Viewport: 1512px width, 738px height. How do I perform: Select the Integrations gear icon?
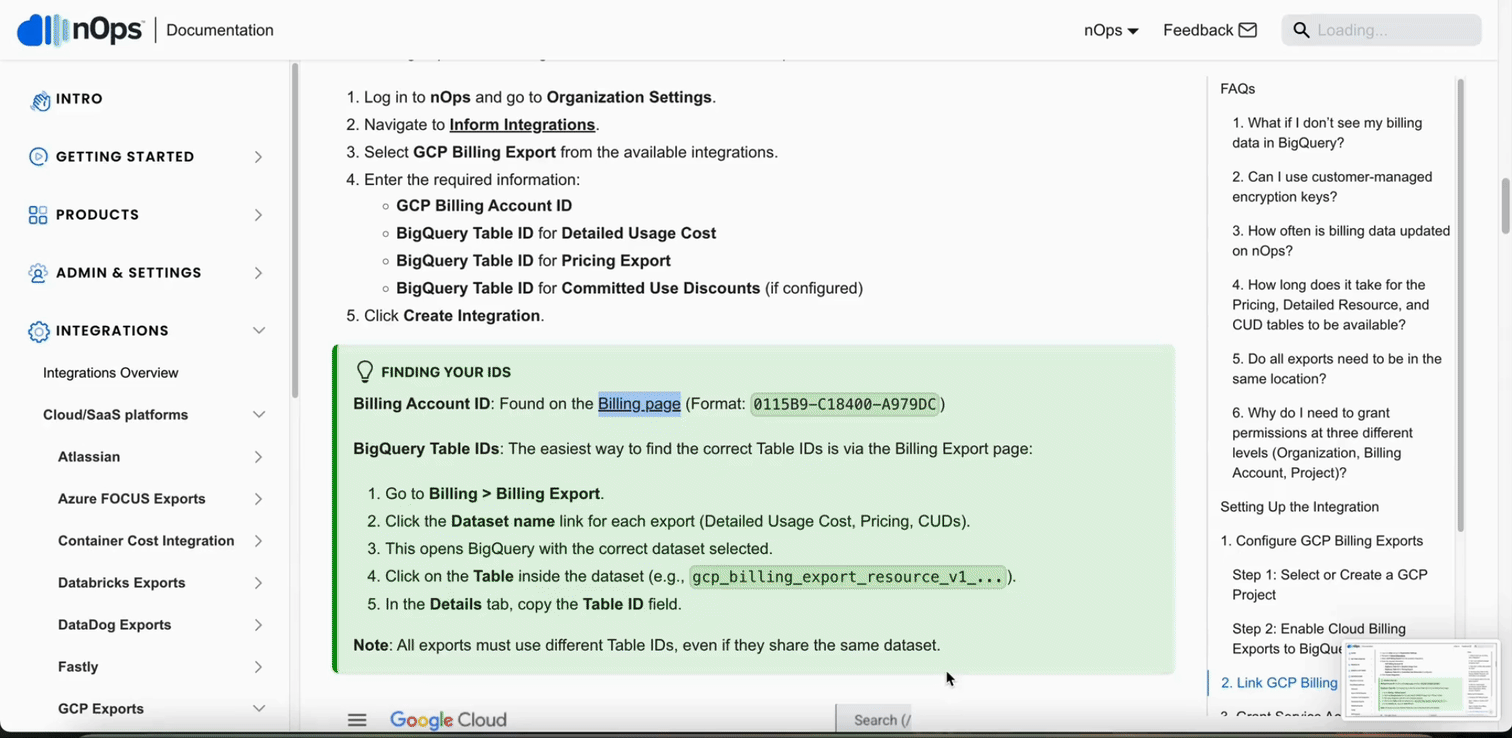(37, 330)
